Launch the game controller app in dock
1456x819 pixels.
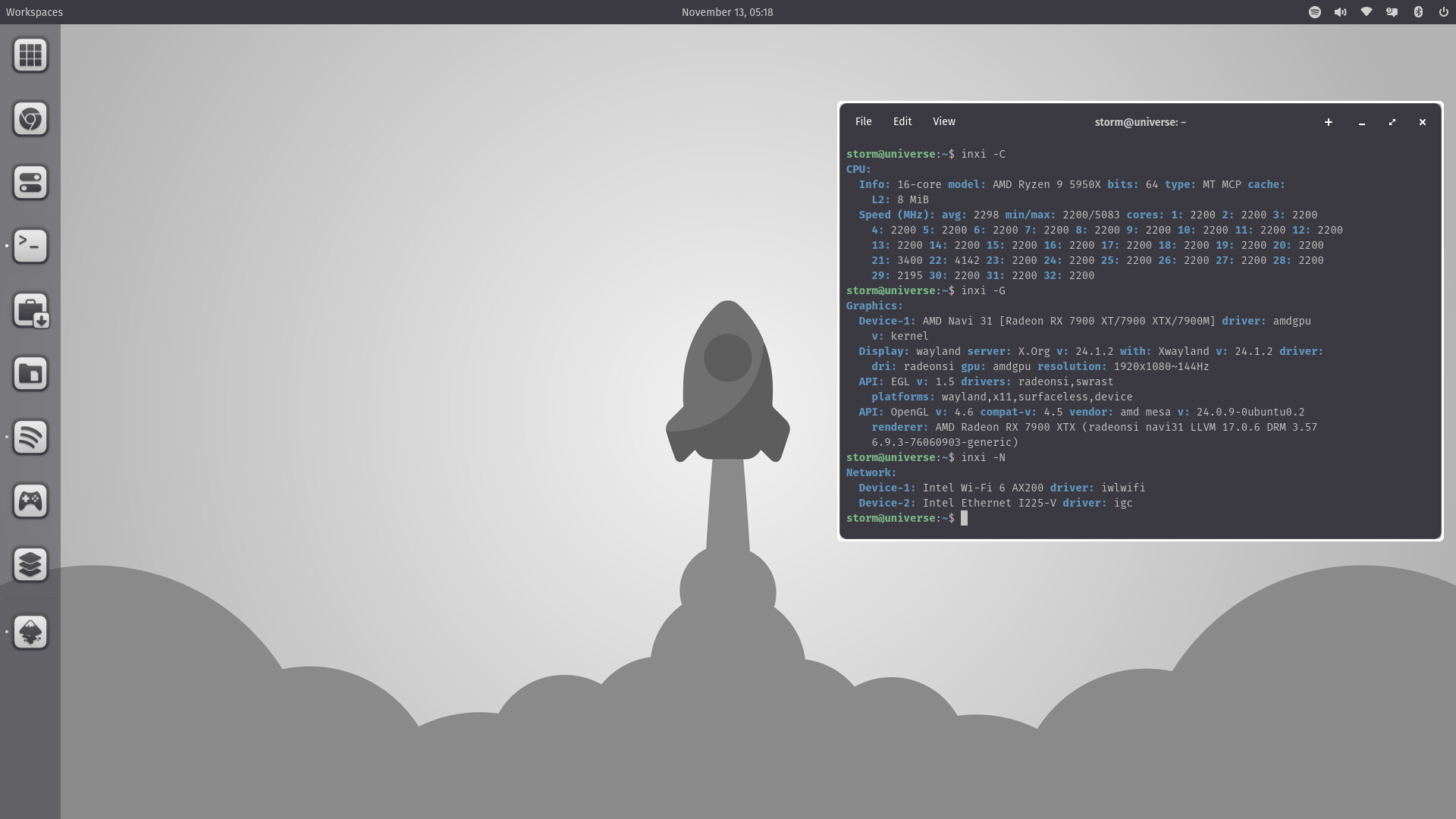click(x=30, y=500)
